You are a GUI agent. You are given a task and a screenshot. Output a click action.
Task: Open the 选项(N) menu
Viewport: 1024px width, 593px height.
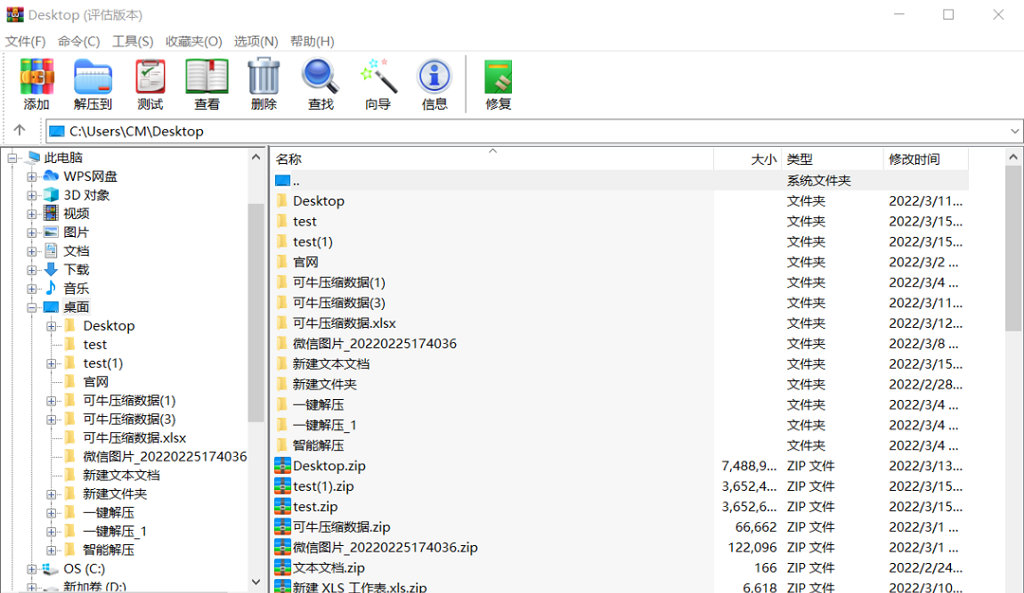tap(256, 41)
